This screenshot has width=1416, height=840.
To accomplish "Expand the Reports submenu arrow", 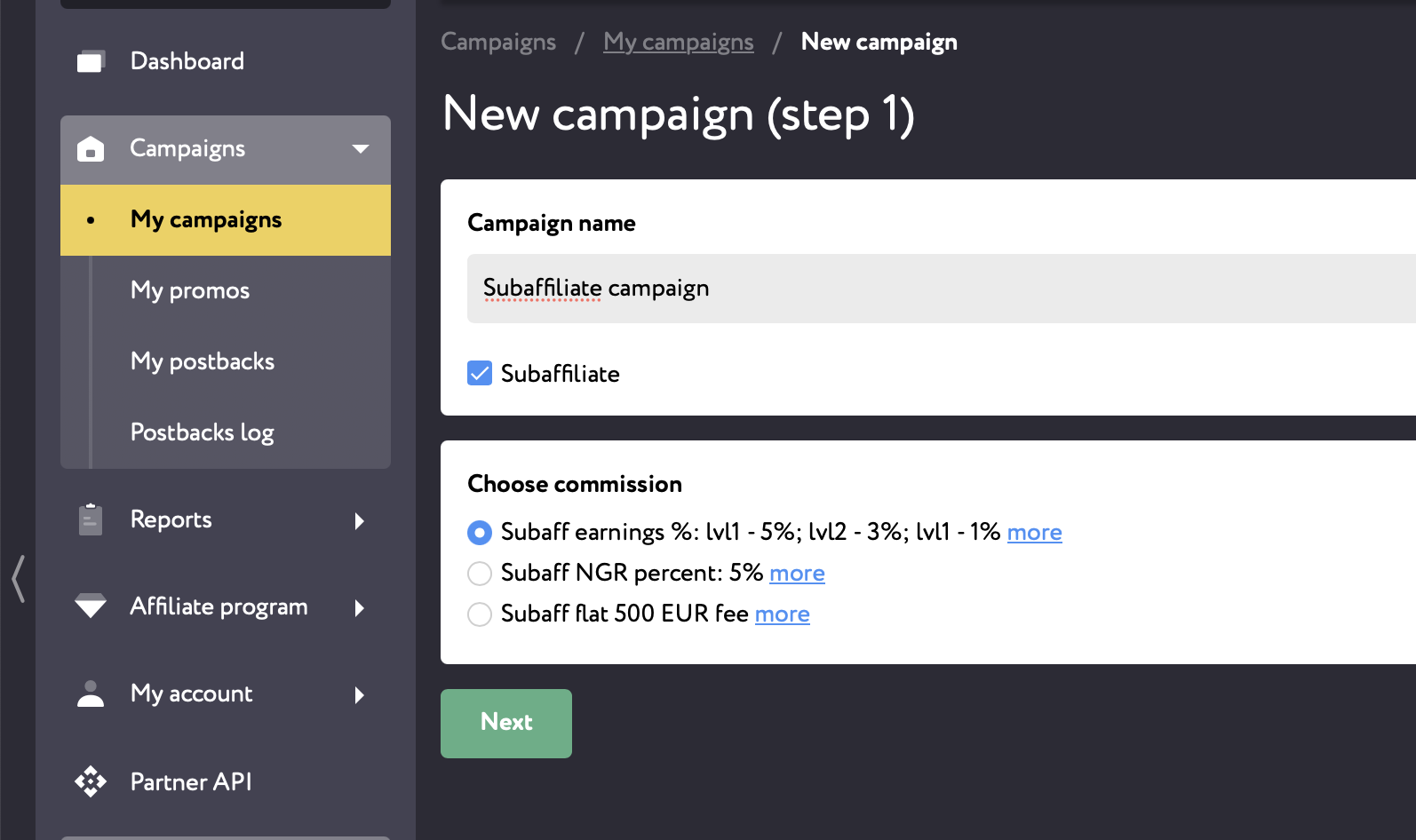I will click(360, 520).
